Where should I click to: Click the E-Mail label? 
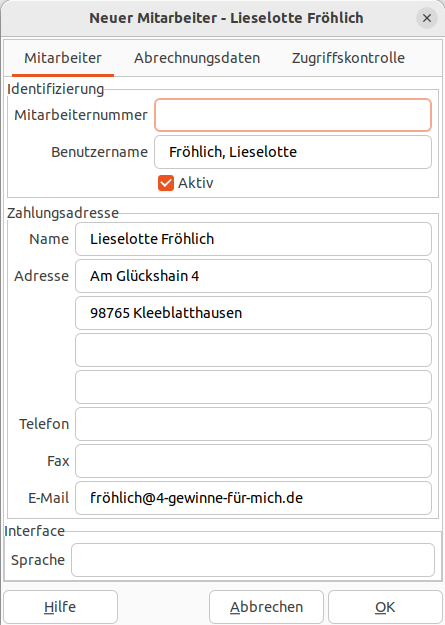pyautogui.click(x=49, y=498)
